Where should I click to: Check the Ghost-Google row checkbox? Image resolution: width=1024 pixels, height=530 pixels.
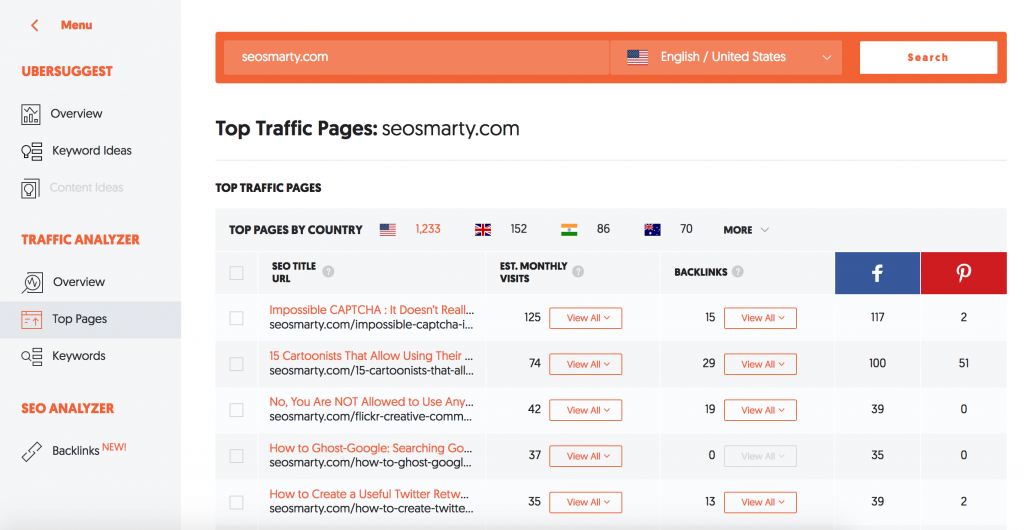[x=236, y=456]
